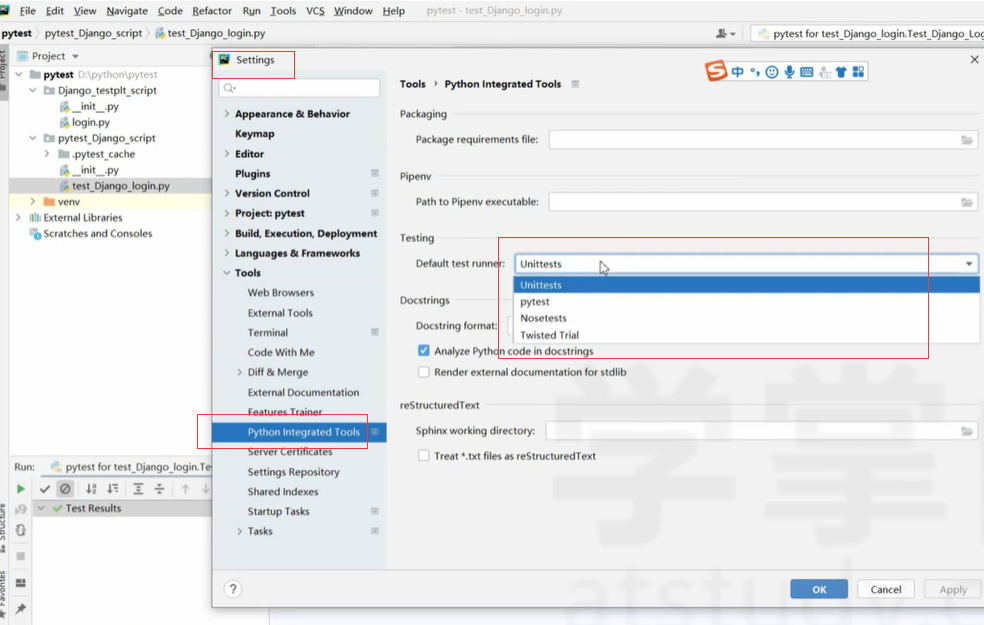Open Default test runner dropdown arrow
Image resolution: width=984 pixels, height=625 pixels.
click(969, 264)
